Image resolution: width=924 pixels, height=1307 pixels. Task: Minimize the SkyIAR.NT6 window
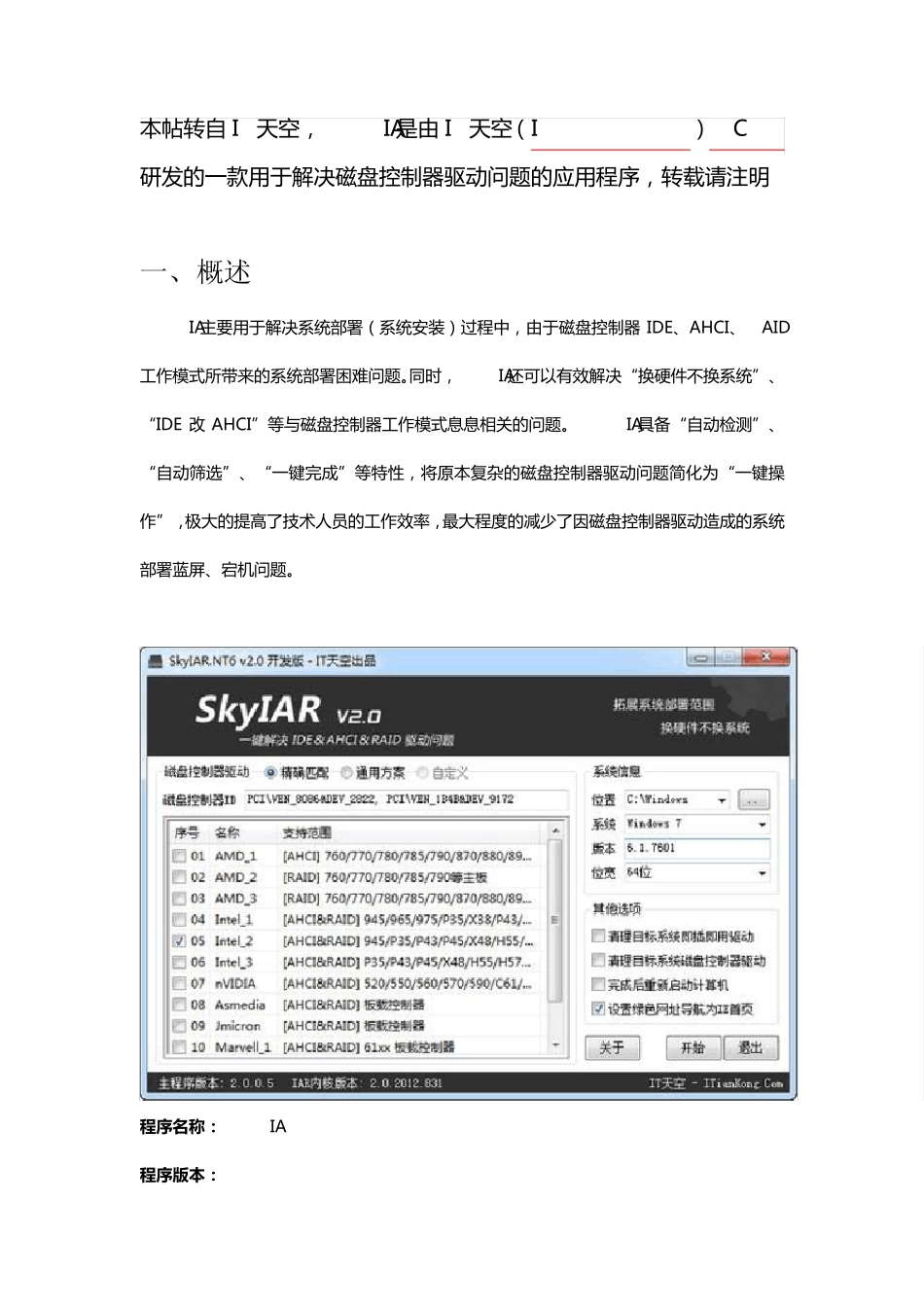(699, 658)
